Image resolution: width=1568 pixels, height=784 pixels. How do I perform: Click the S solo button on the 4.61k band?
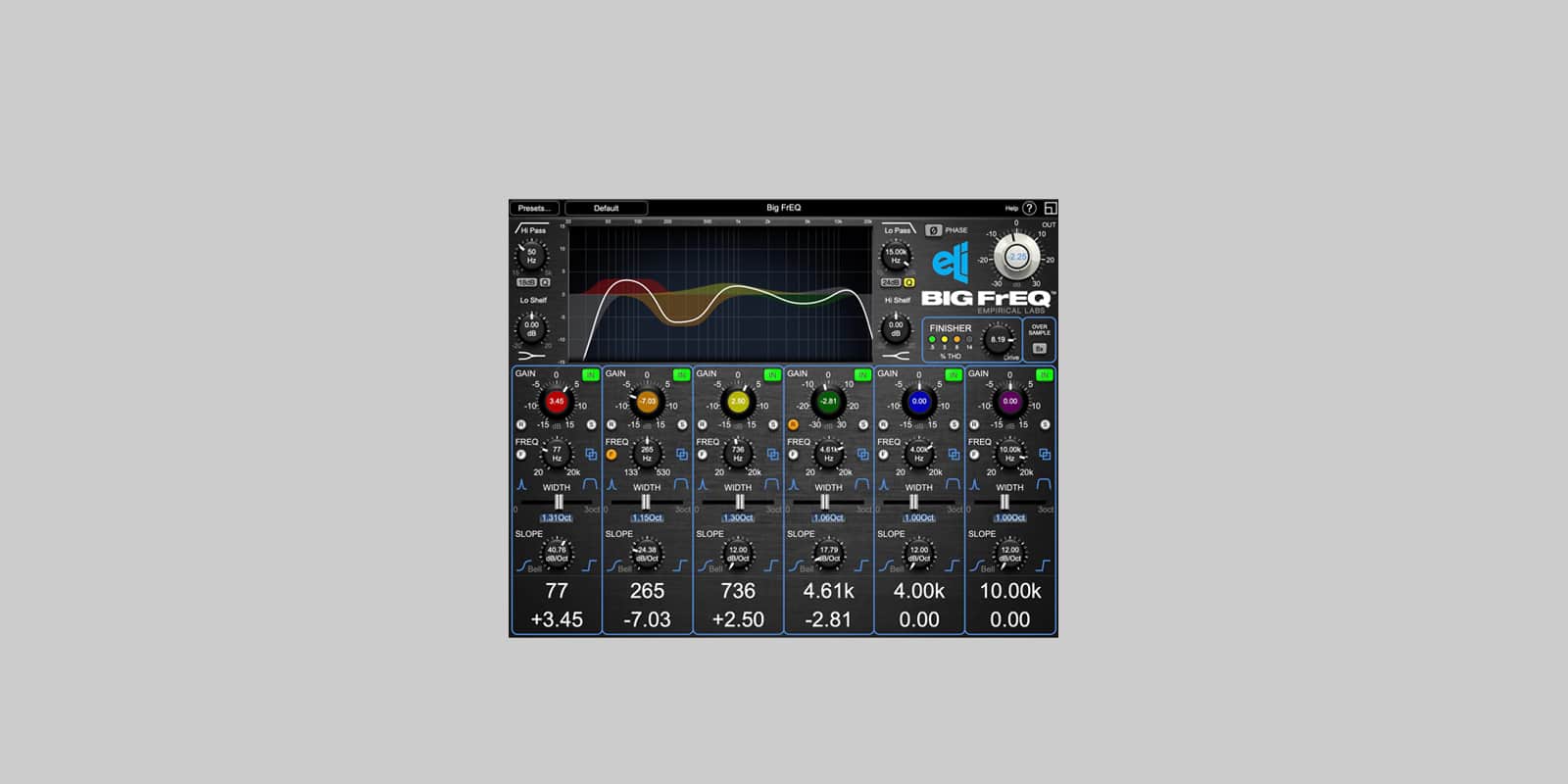click(863, 424)
